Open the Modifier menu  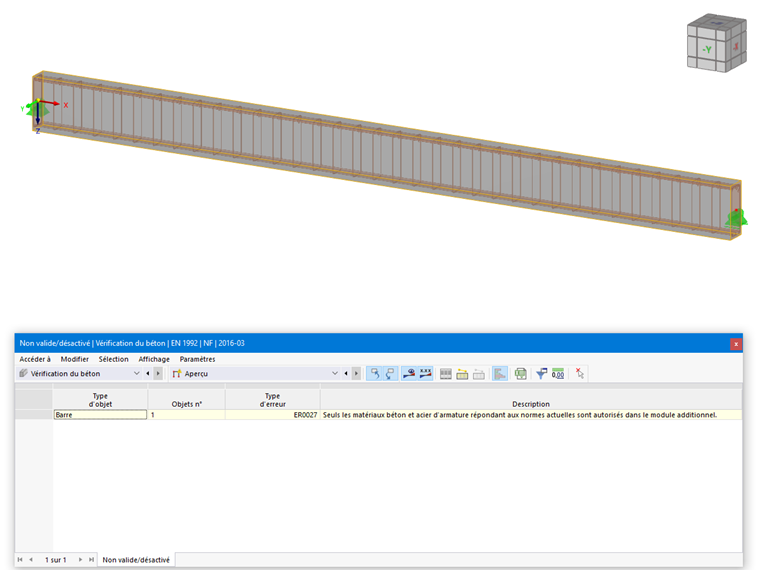[75, 359]
